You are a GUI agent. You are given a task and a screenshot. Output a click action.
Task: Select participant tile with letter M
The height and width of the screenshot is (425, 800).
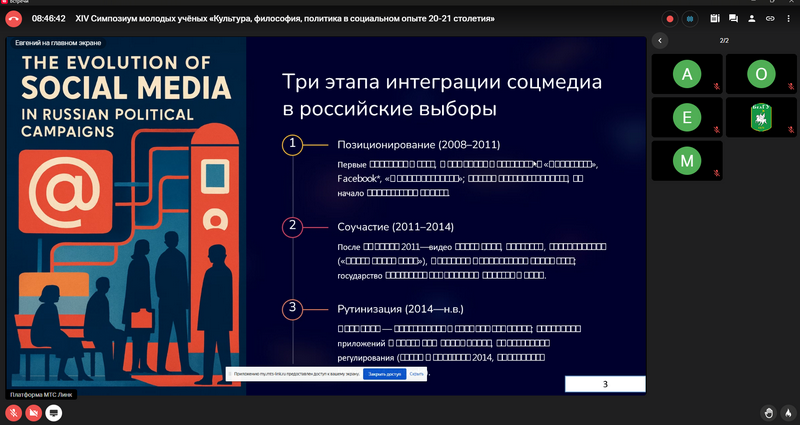685,161
